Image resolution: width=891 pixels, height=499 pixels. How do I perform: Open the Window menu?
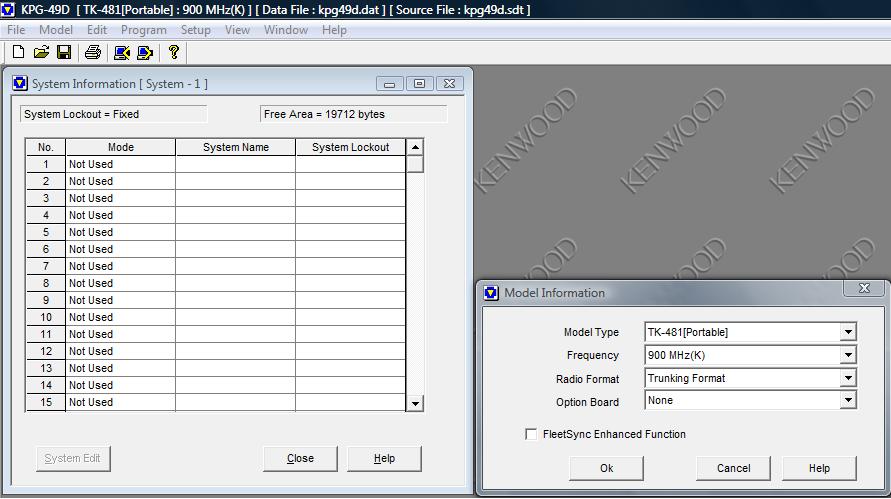click(286, 30)
